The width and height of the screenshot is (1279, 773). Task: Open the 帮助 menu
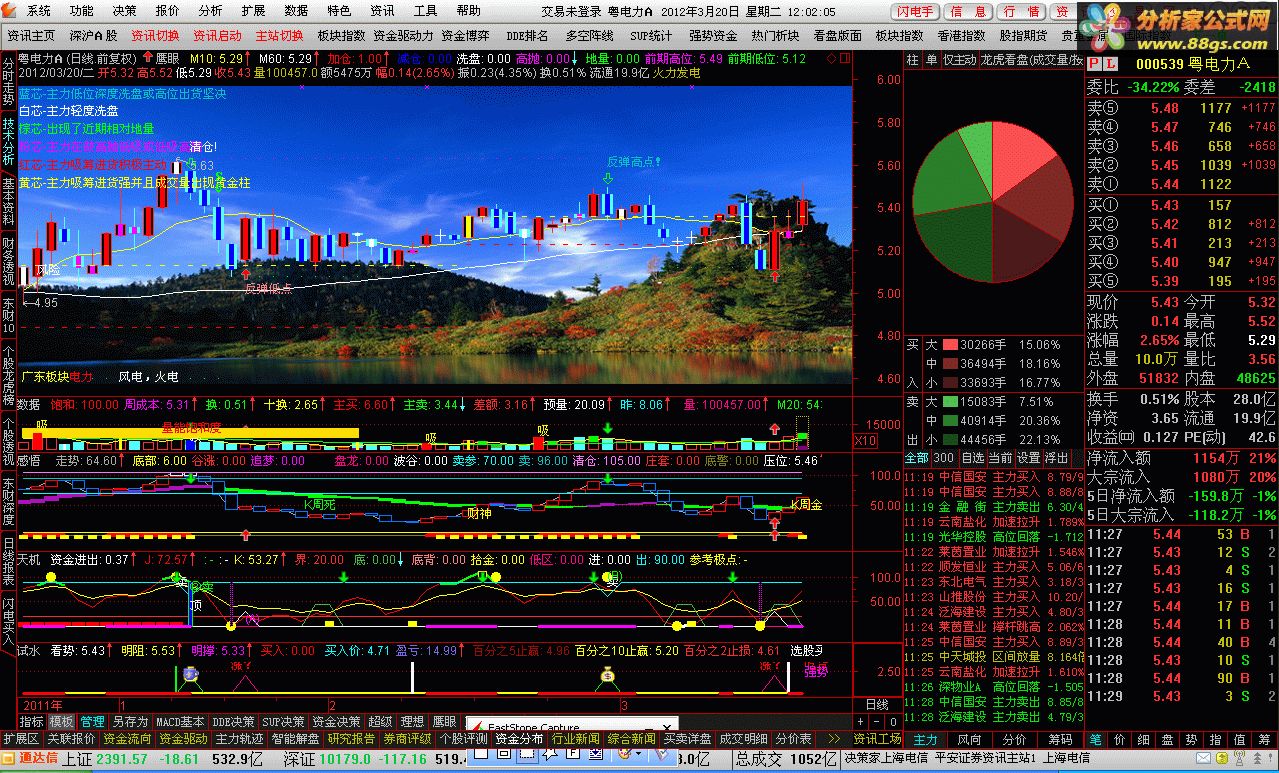coord(469,11)
